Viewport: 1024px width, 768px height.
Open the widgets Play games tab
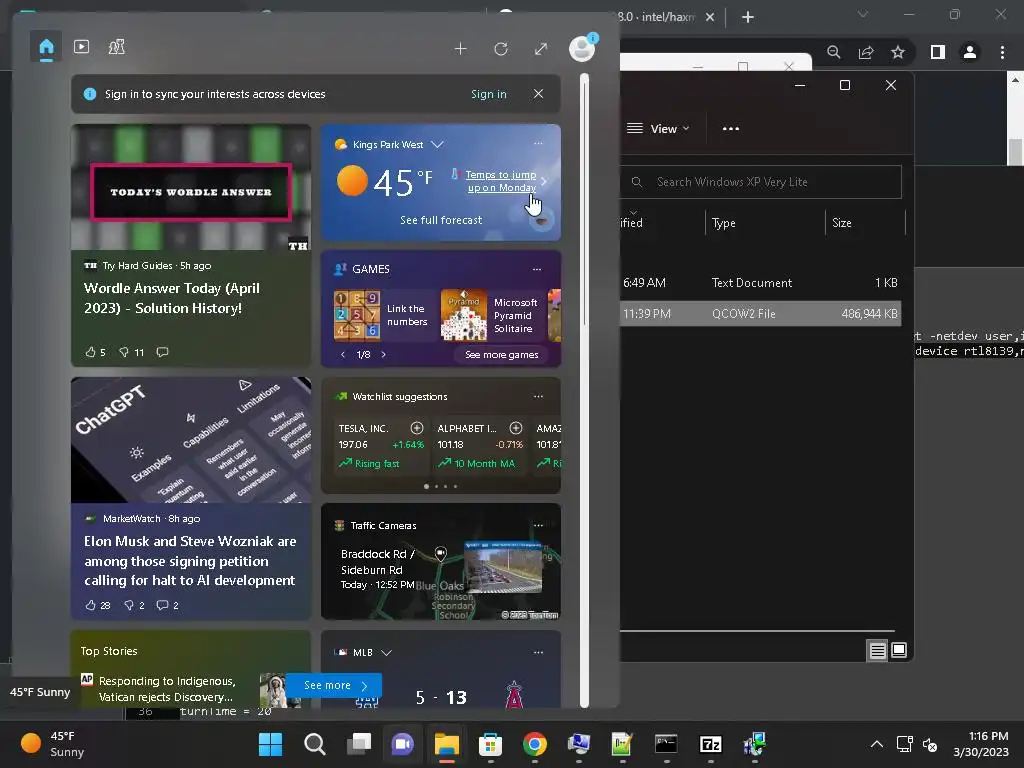pyautogui.click(x=116, y=47)
